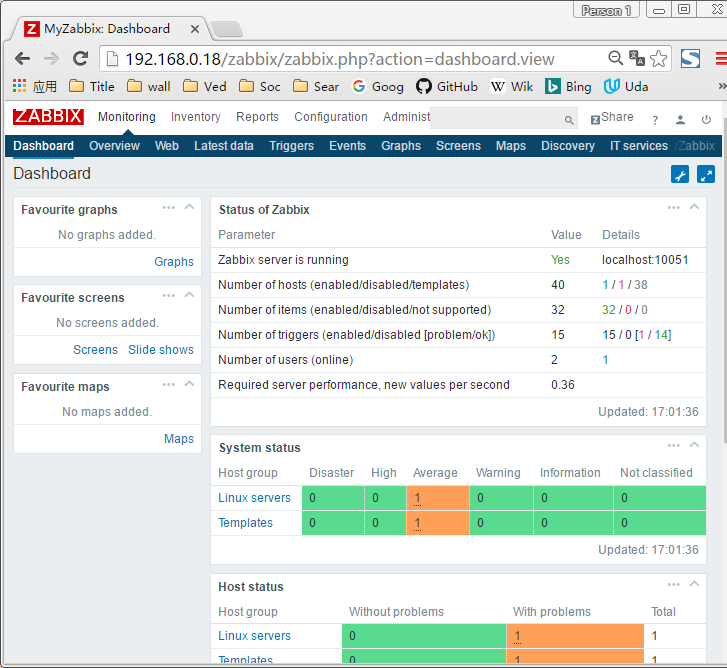Open the Screens link in Favourite screens
727x668 pixels.
coord(96,350)
